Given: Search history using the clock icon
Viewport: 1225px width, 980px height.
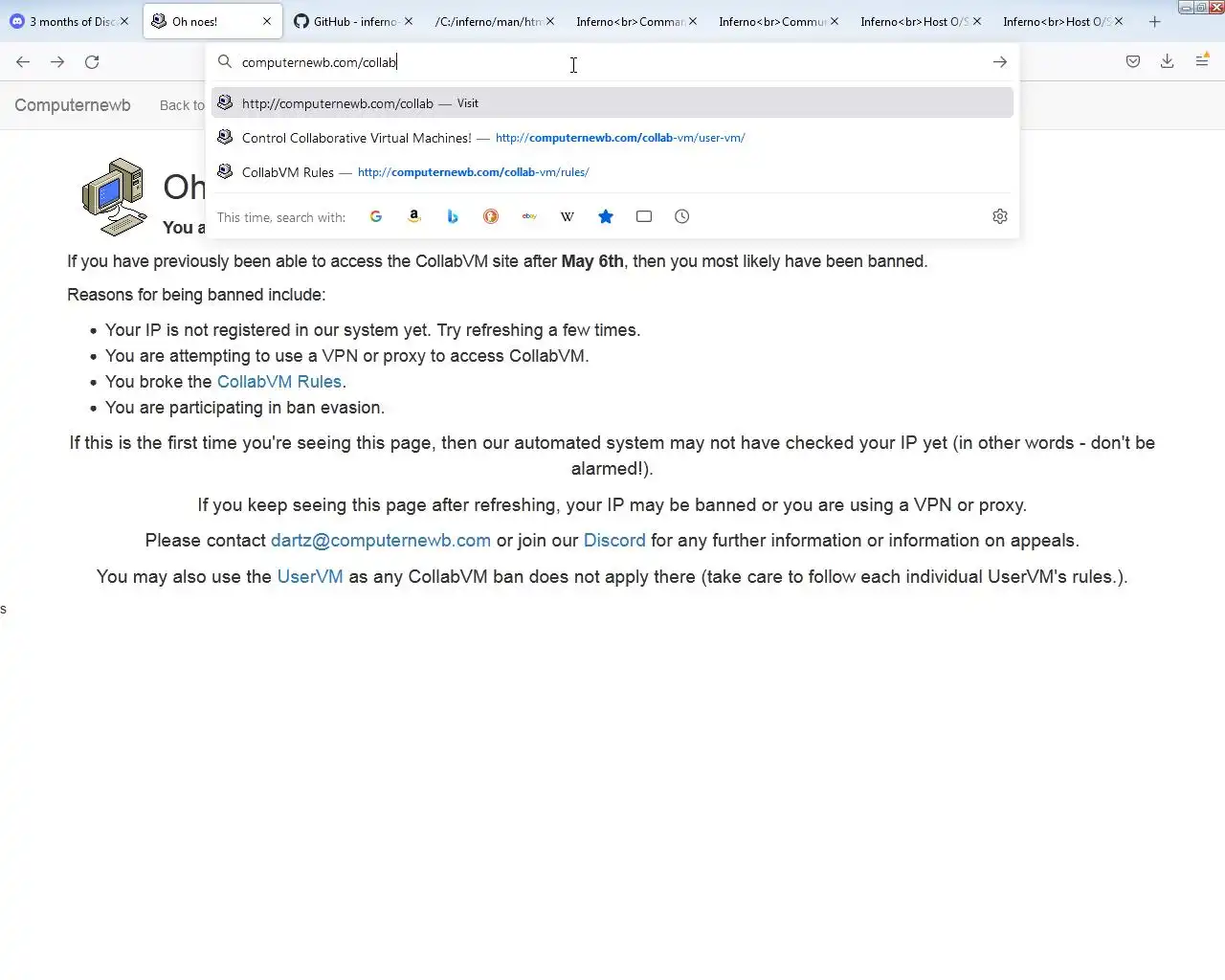Looking at the screenshot, I should 682,216.
